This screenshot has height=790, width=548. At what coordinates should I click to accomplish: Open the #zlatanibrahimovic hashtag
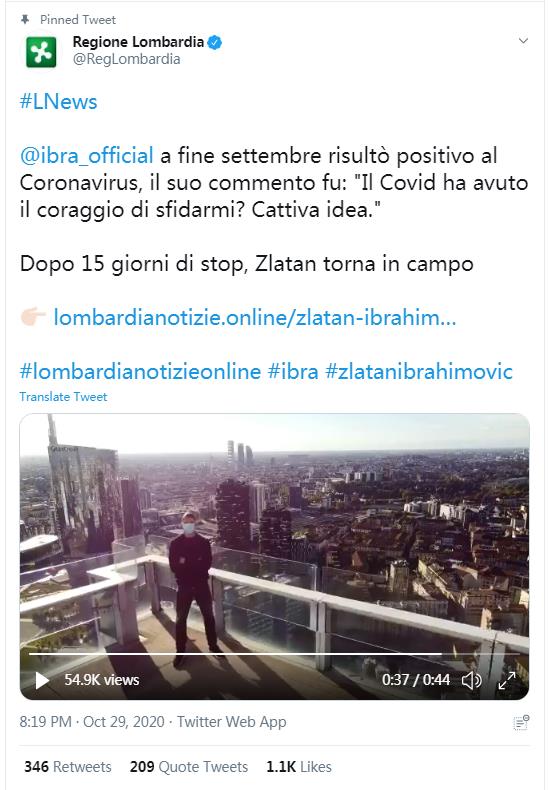pyautogui.click(x=419, y=371)
